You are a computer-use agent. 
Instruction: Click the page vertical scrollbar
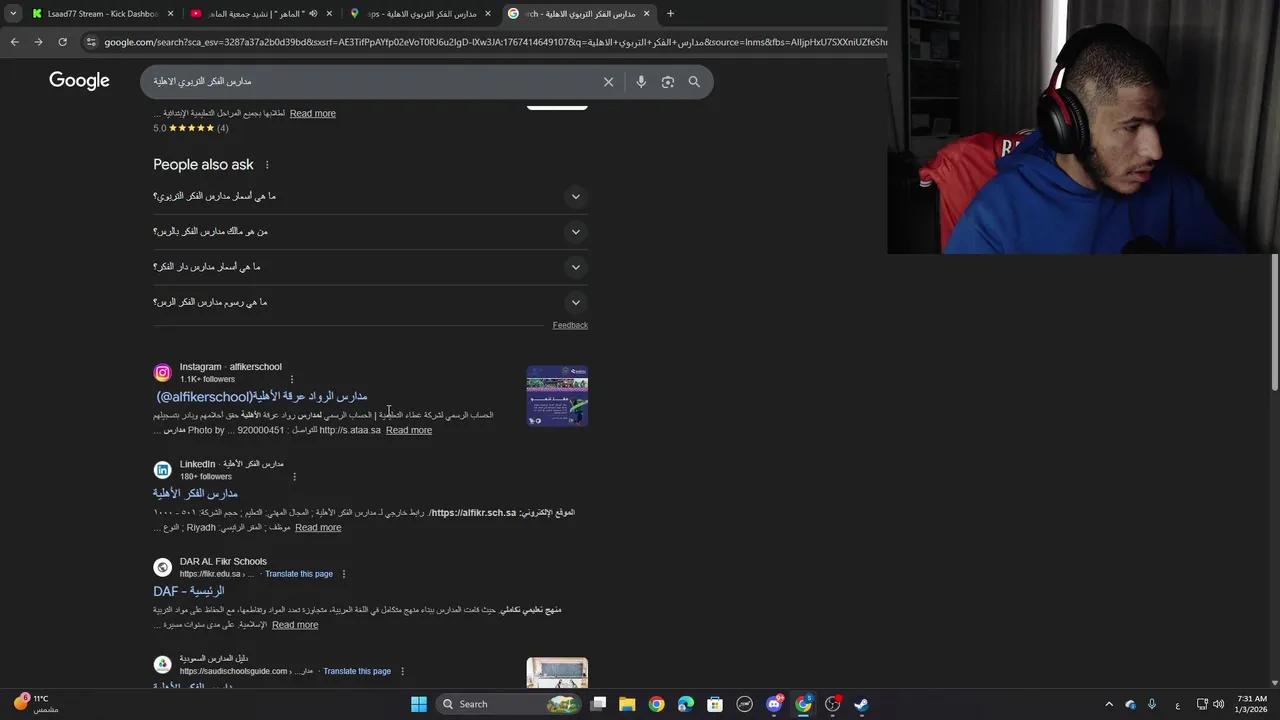1274,322
